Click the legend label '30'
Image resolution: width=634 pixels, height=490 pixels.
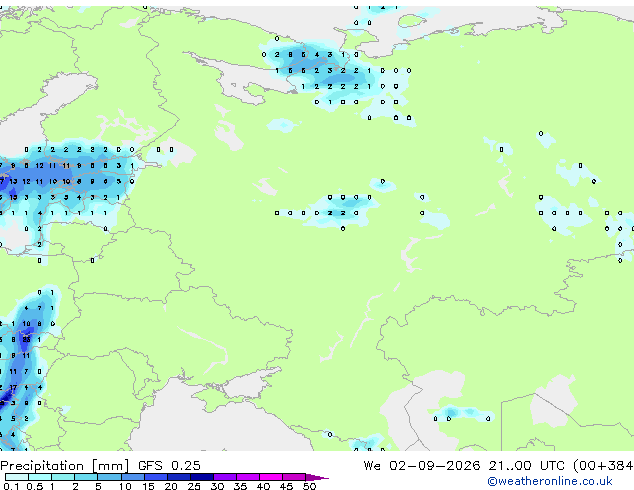tap(217, 486)
